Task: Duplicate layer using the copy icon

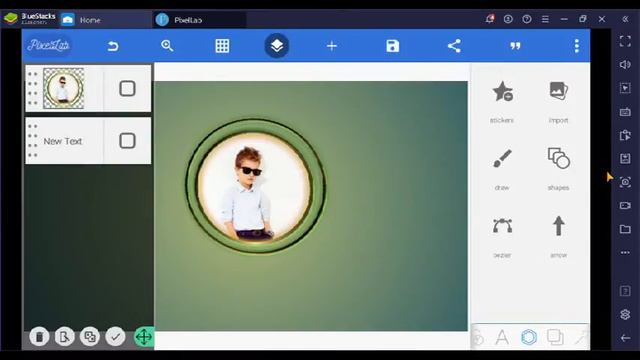Action: pyautogui.click(x=90, y=337)
